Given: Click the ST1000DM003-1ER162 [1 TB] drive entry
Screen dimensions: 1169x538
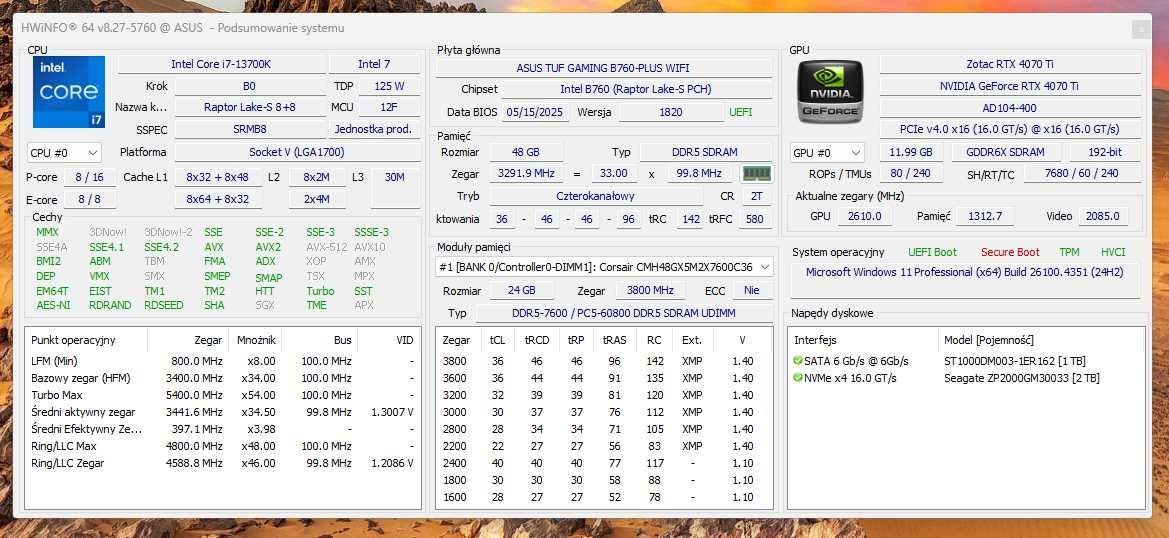Looking at the screenshot, I should click(1014, 361).
